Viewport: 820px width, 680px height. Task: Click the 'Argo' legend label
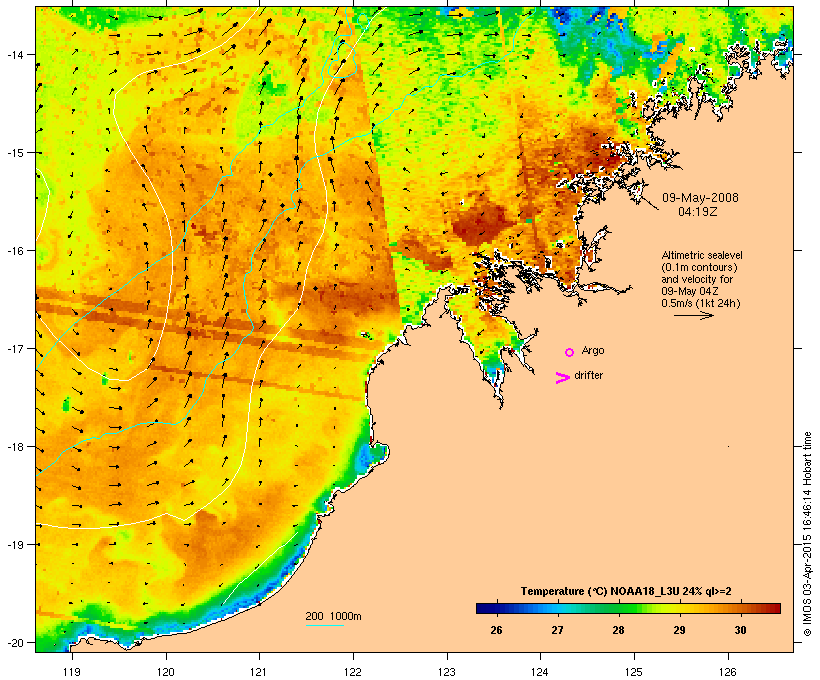click(593, 350)
